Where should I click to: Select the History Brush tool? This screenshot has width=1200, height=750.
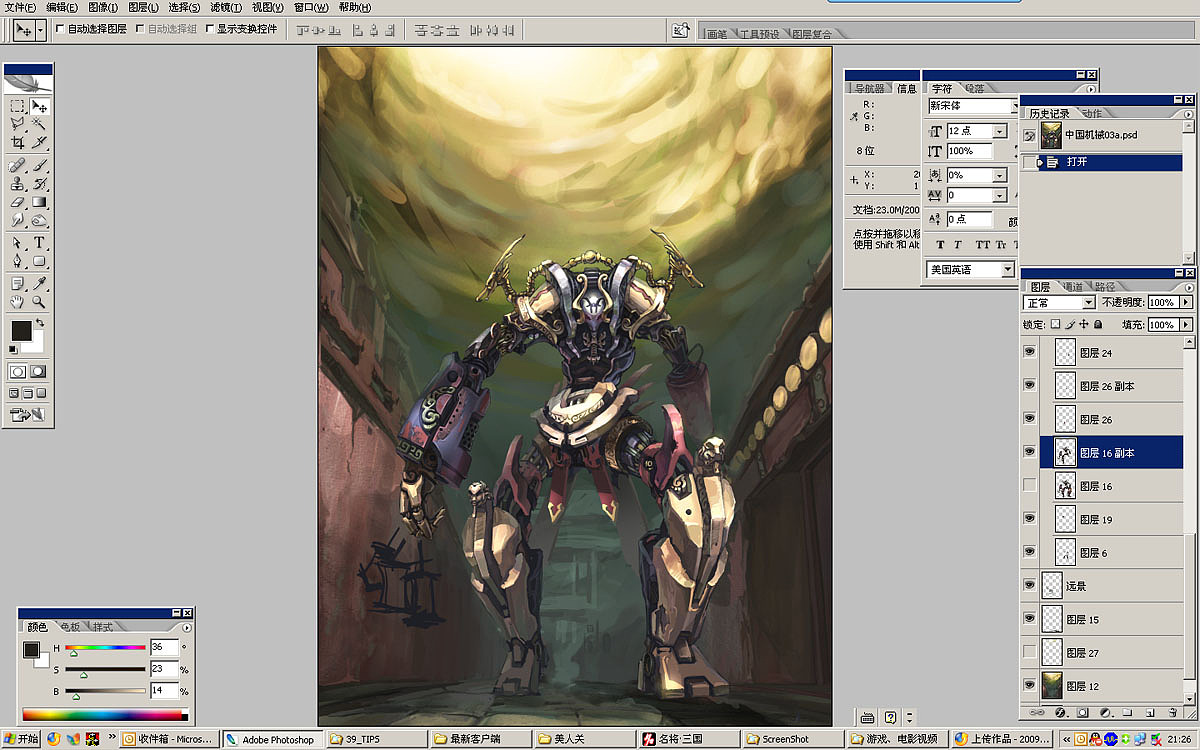39,184
